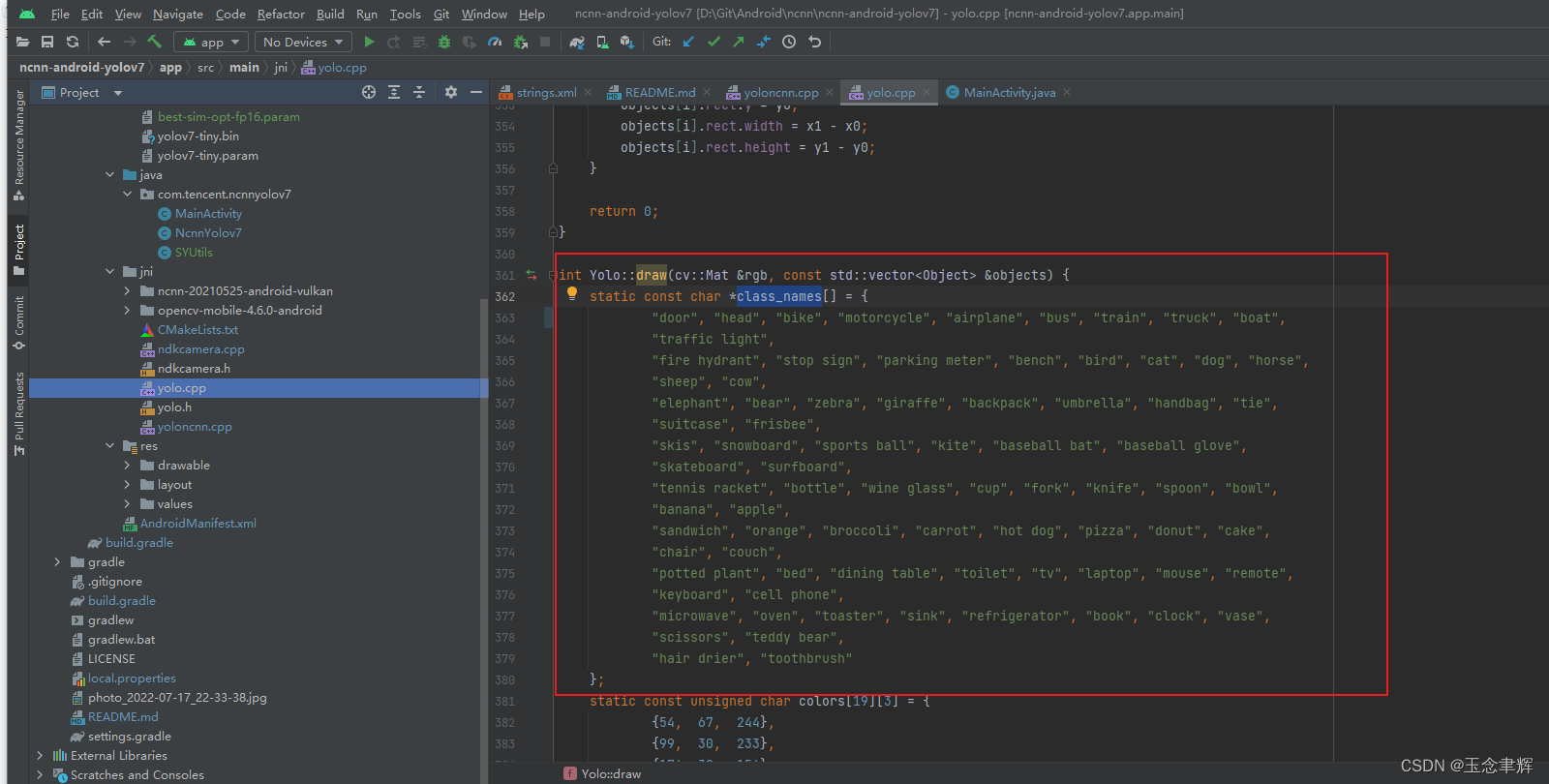Open the Build menu
The height and width of the screenshot is (784, 1549).
[x=330, y=14]
